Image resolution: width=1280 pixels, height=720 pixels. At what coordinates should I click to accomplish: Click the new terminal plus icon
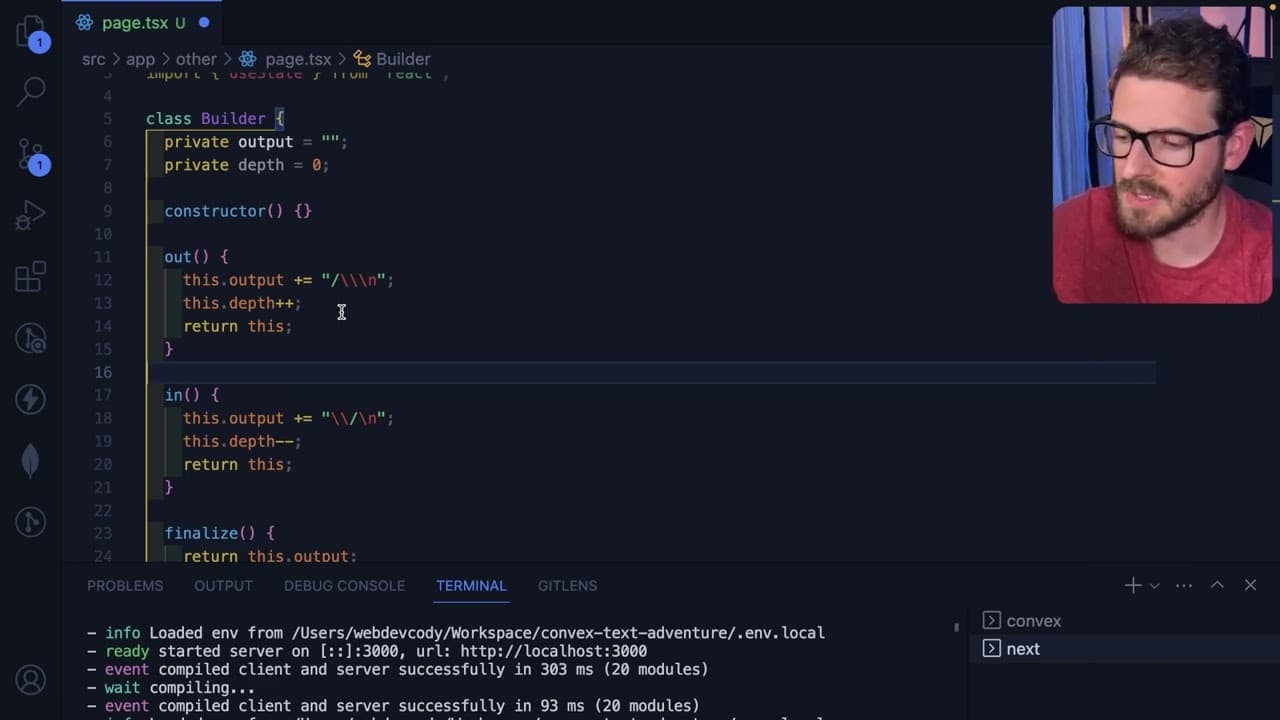1133,585
